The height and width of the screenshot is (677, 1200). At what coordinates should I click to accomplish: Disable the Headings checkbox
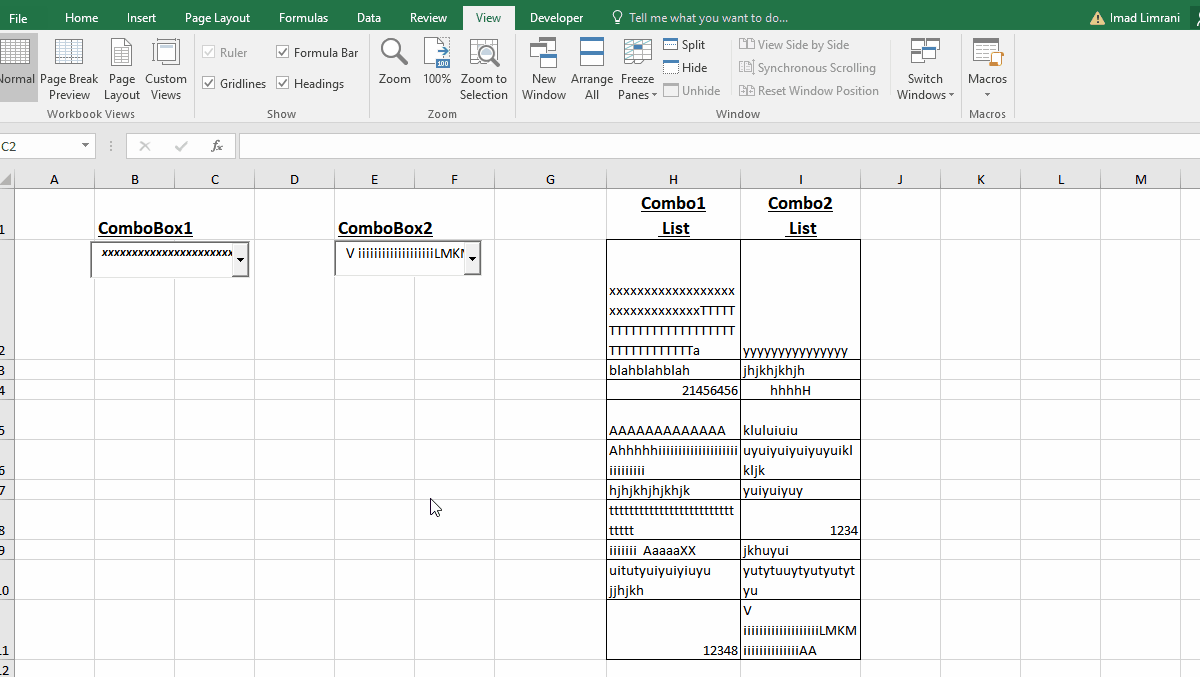[283, 83]
